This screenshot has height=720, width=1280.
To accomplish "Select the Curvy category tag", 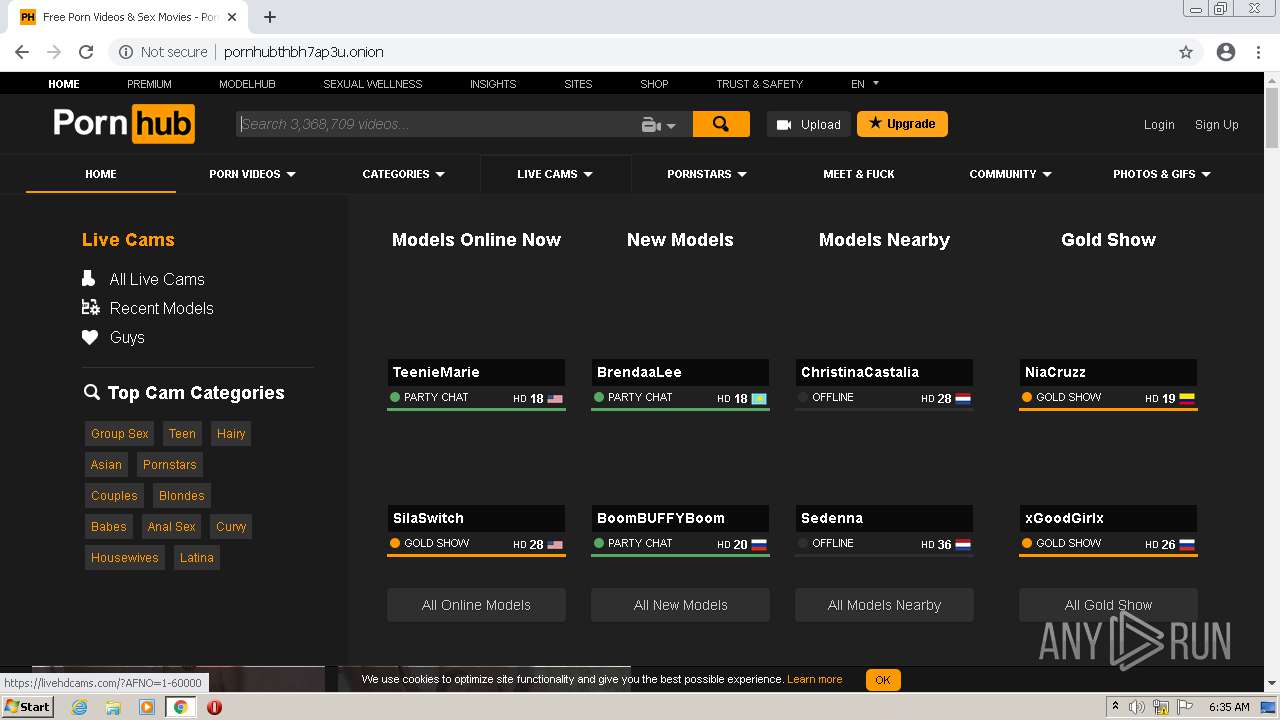I will (x=231, y=527).
